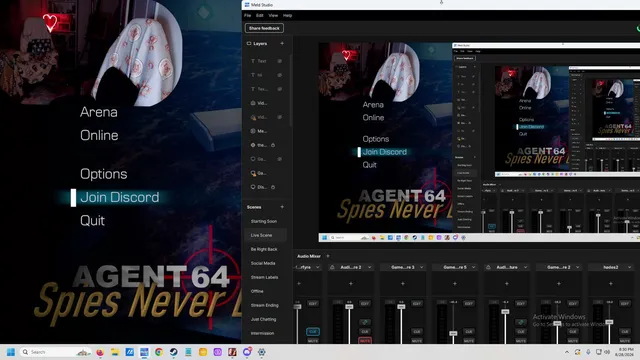Toggle visibility of the 'hi' text layer
The image size is (640, 360).
(280, 75)
